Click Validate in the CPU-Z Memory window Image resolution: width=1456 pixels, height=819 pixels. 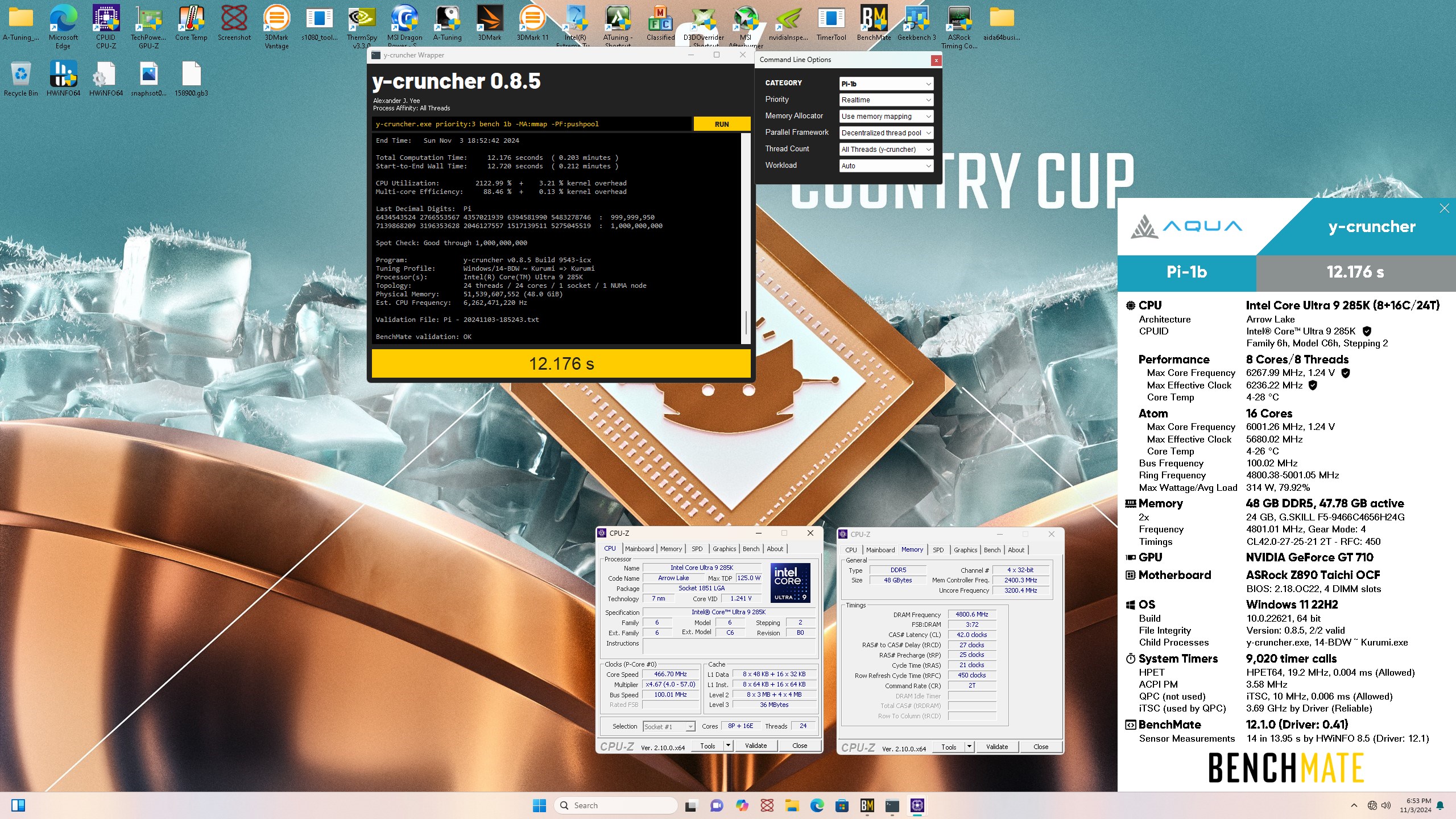point(997,747)
